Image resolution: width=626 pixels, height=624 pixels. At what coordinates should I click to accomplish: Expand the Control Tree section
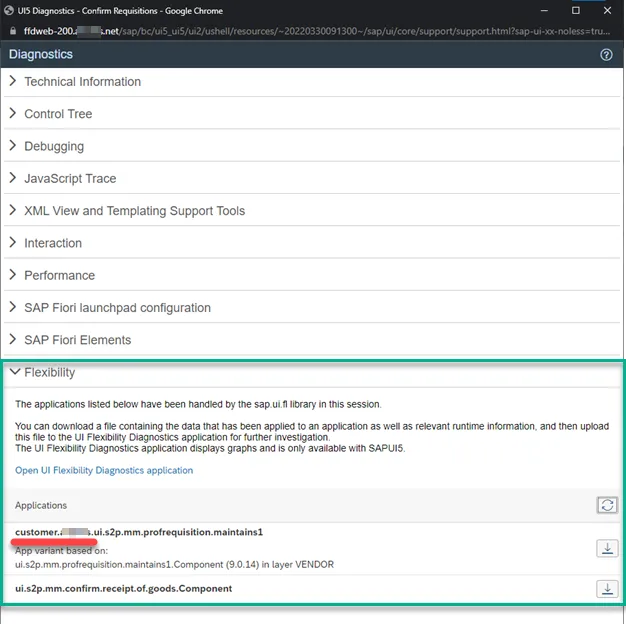[58, 114]
